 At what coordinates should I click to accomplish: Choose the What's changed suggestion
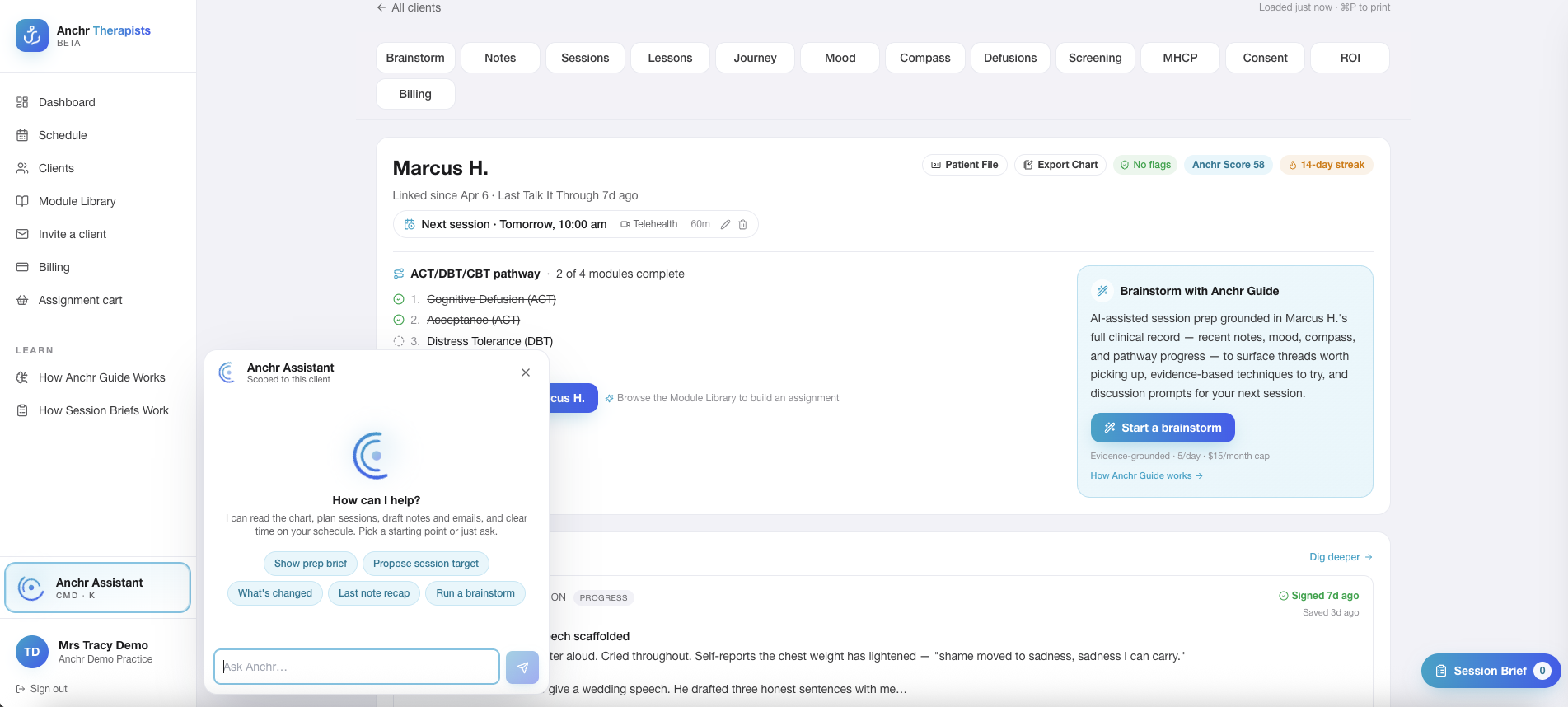point(275,593)
